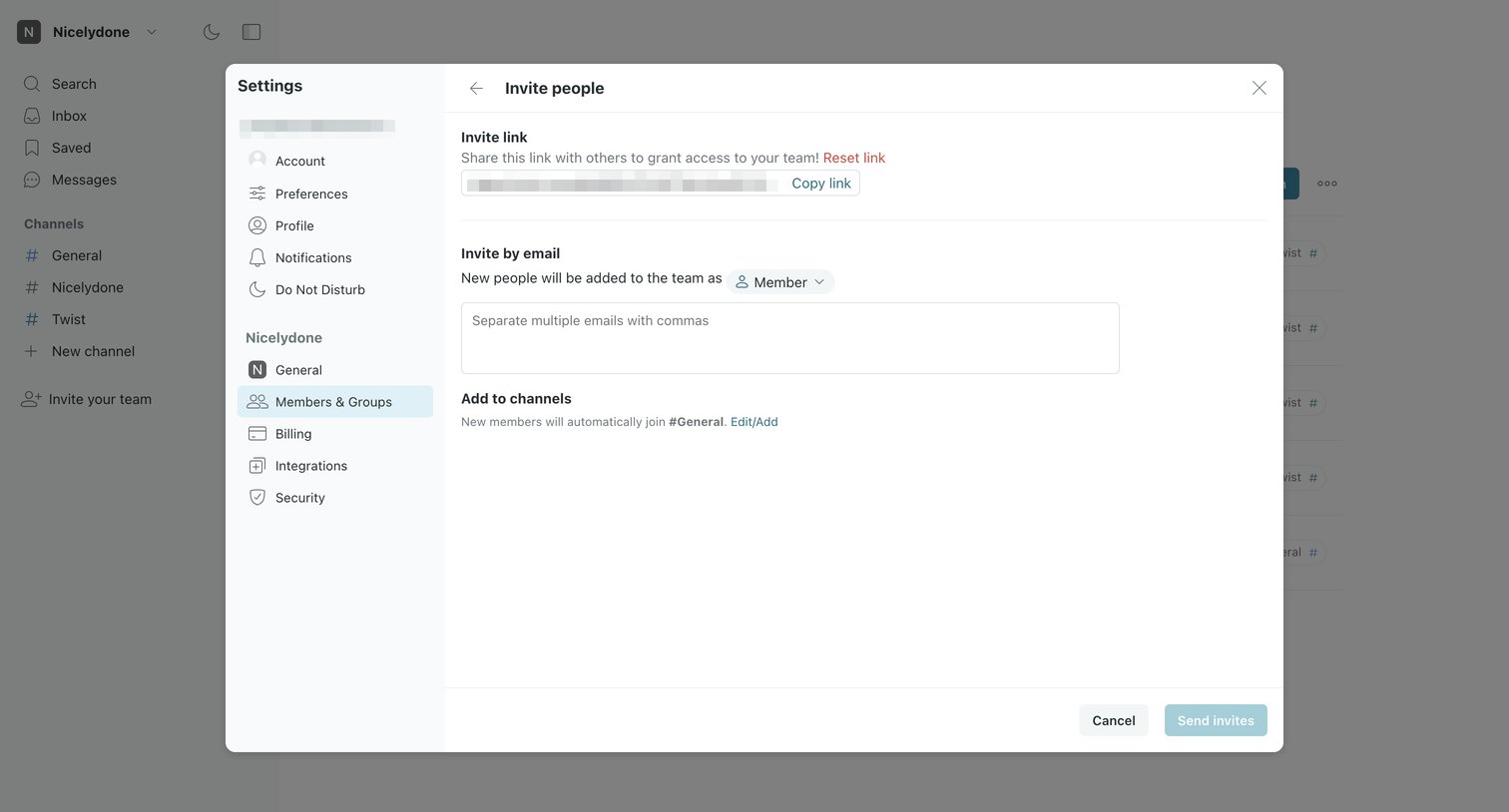This screenshot has height=812, width=1509.
Task: Click the Reset link text
Action: tap(854, 158)
